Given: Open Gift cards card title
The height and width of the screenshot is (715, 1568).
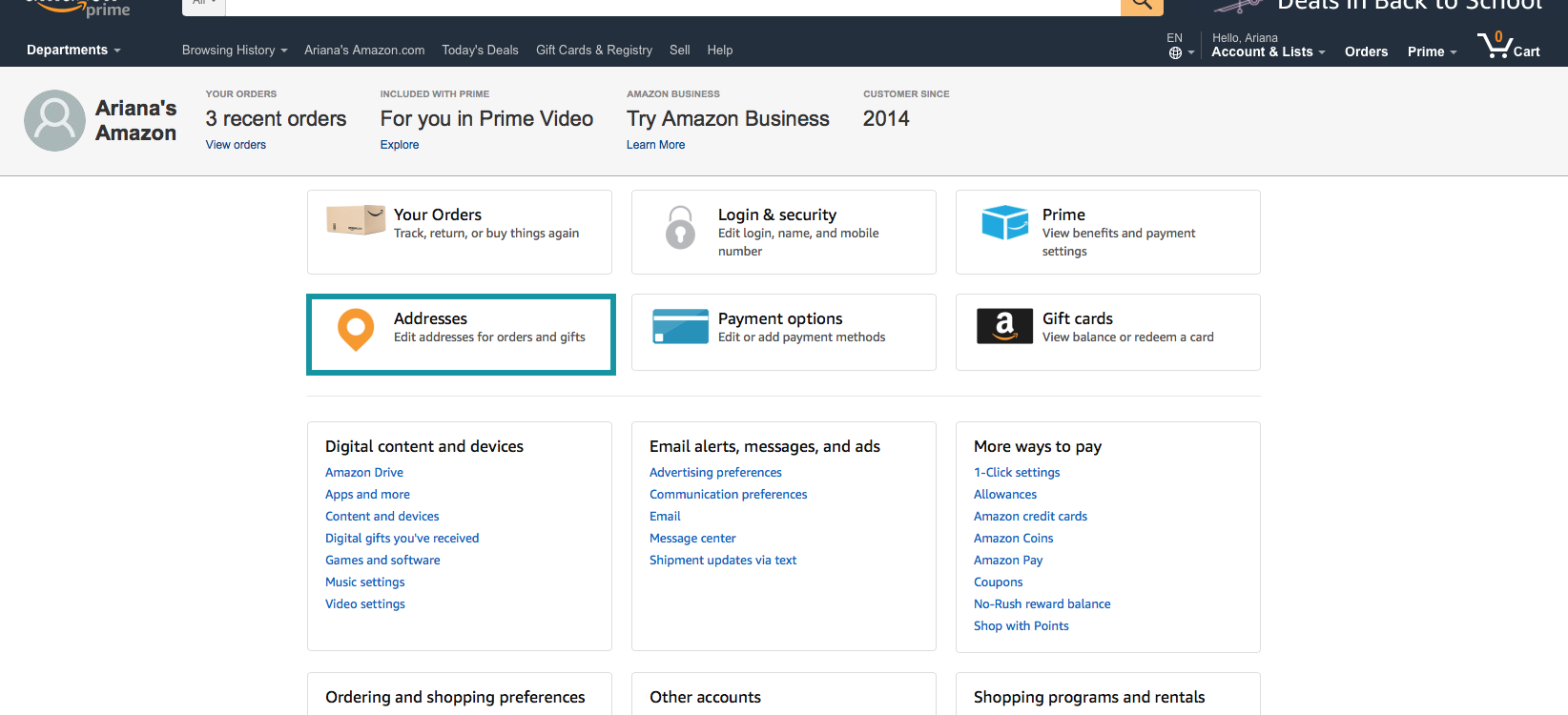Looking at the screenshot, I should tap(1078, 318).
